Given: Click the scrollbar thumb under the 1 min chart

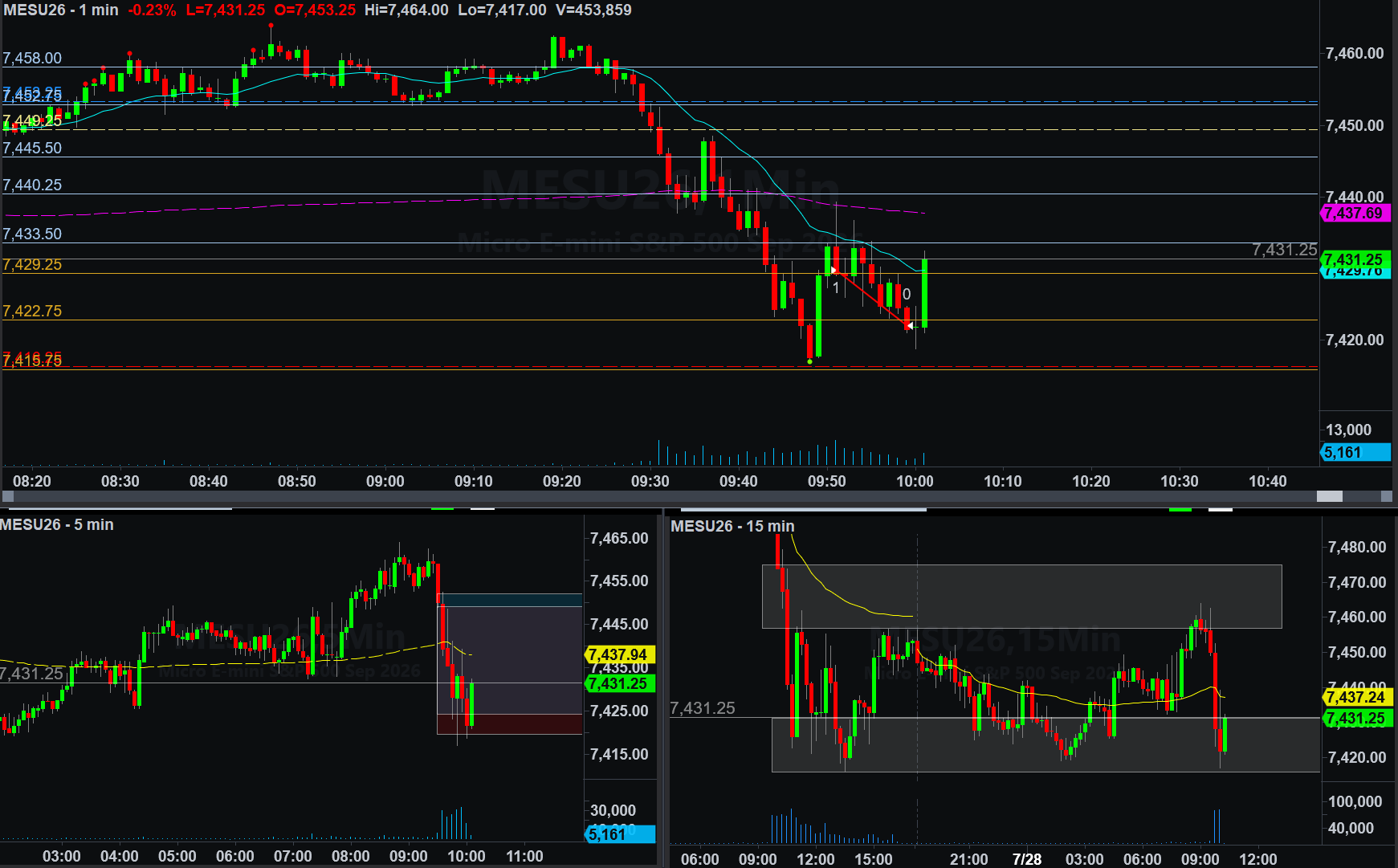Looking at the screenshot, I should click(x=1330, y=496).
